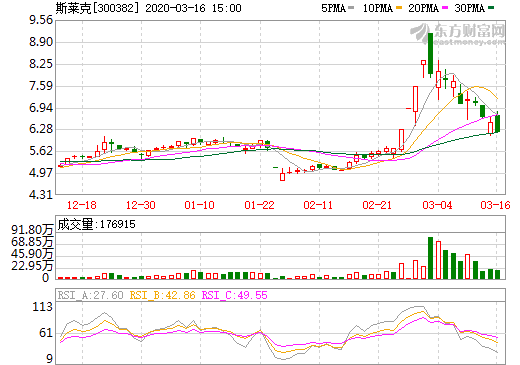The width and height of the screenshot is (520, 365).
Task: Click the 03-16 date label
Action: click(x=495, y=205)
